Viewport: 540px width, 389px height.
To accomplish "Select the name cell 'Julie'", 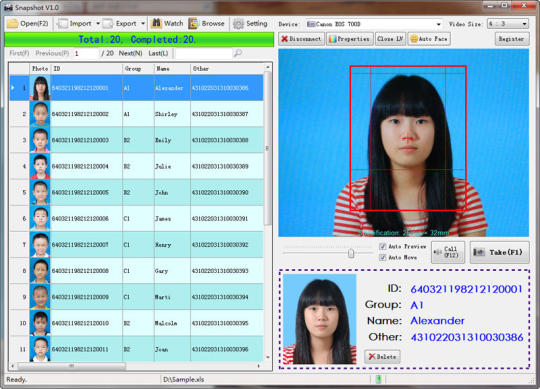I will 172,166.
